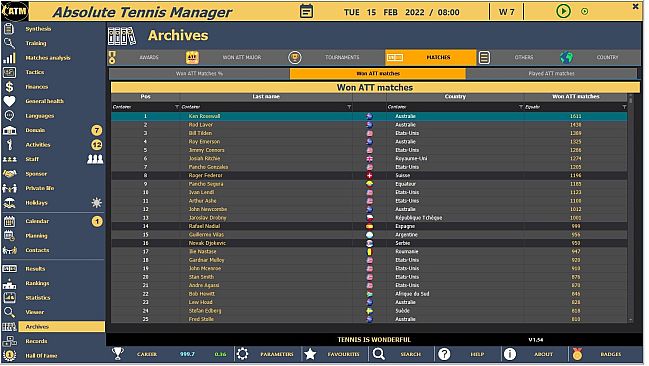Click the Activities notification badge 12

pyautogui.click(x=96, y=145)
